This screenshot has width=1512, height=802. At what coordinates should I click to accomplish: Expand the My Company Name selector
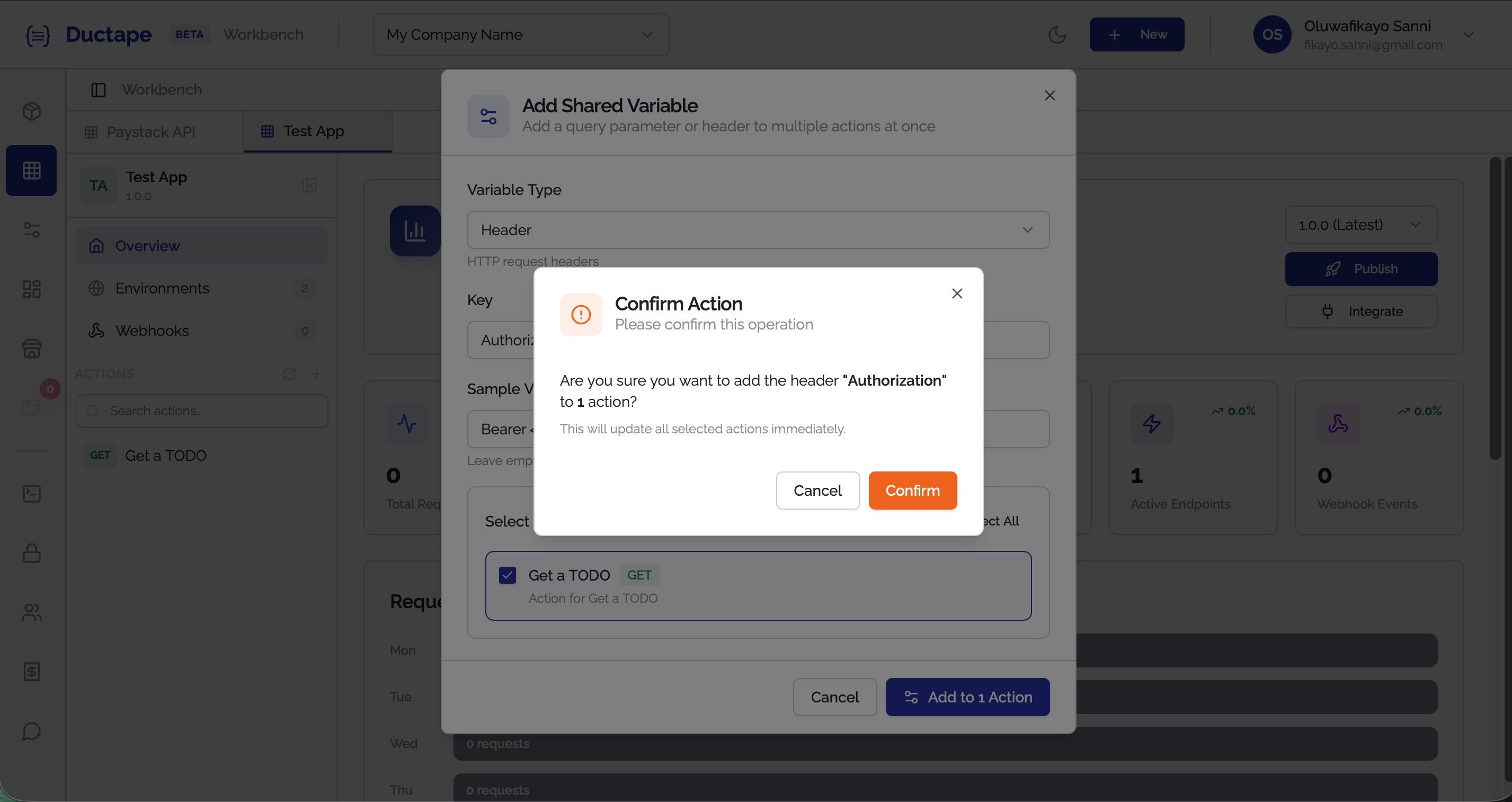(520, 34)
